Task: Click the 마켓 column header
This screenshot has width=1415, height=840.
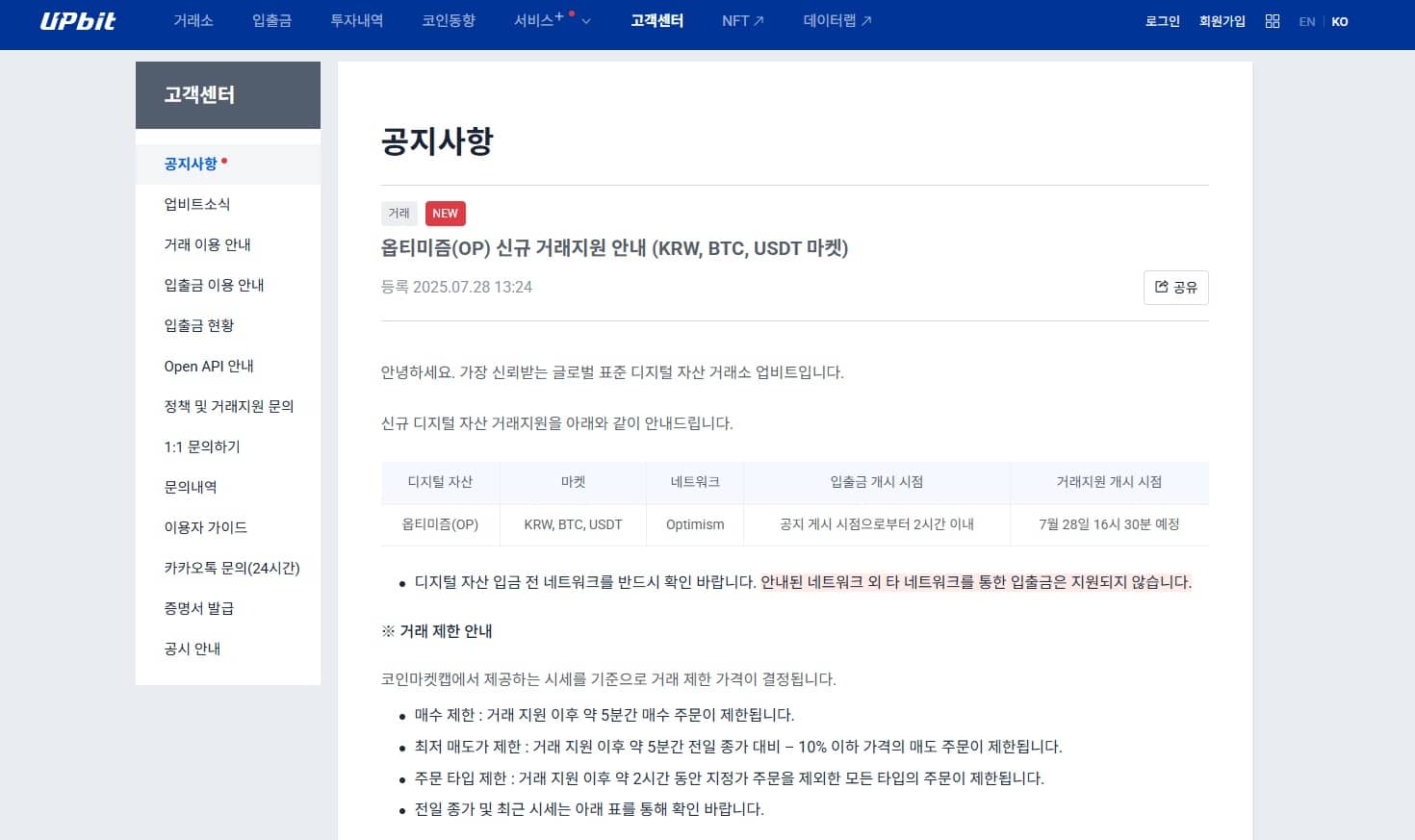Action: pos(573,482)
